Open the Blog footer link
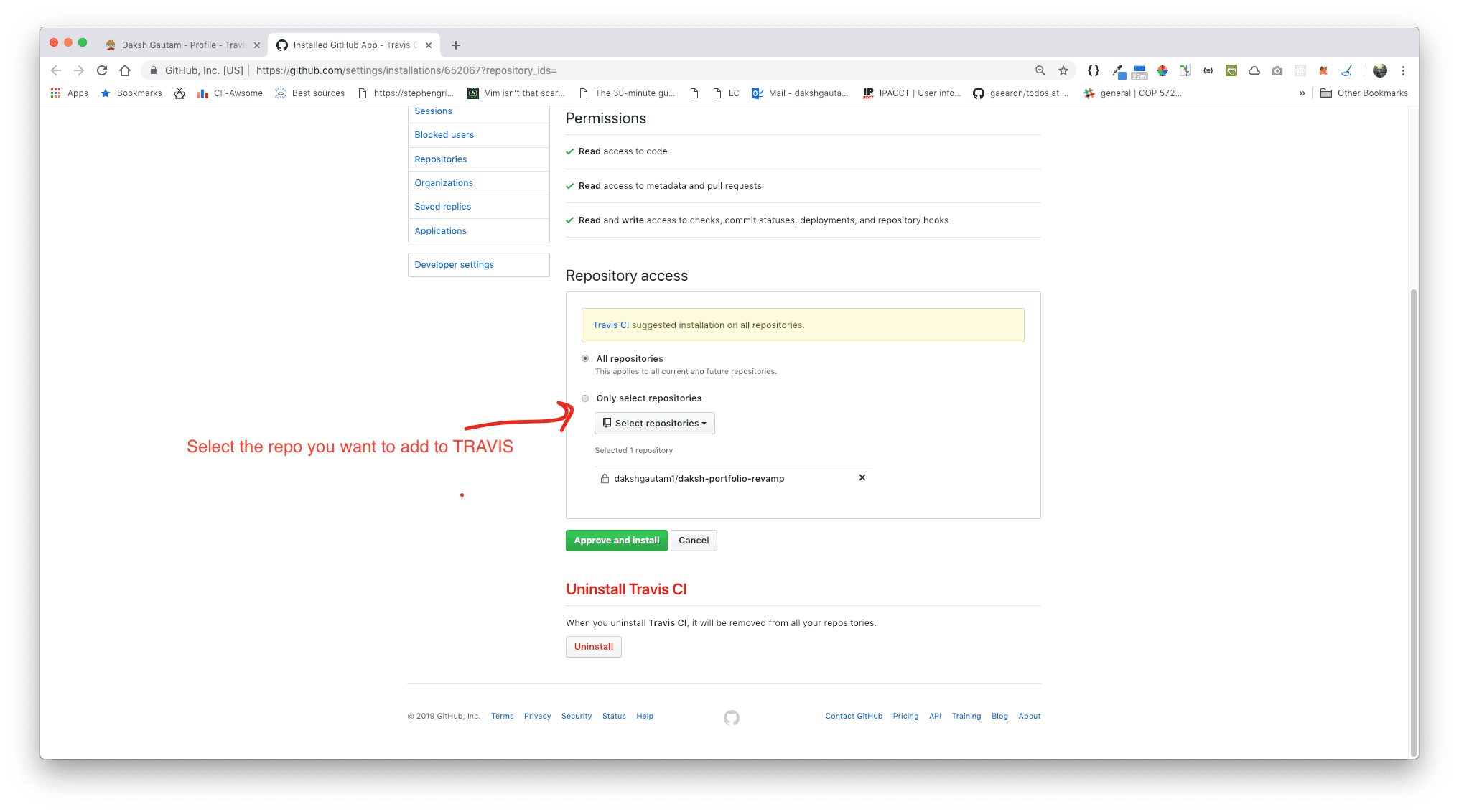 click(x=999, y=717)
